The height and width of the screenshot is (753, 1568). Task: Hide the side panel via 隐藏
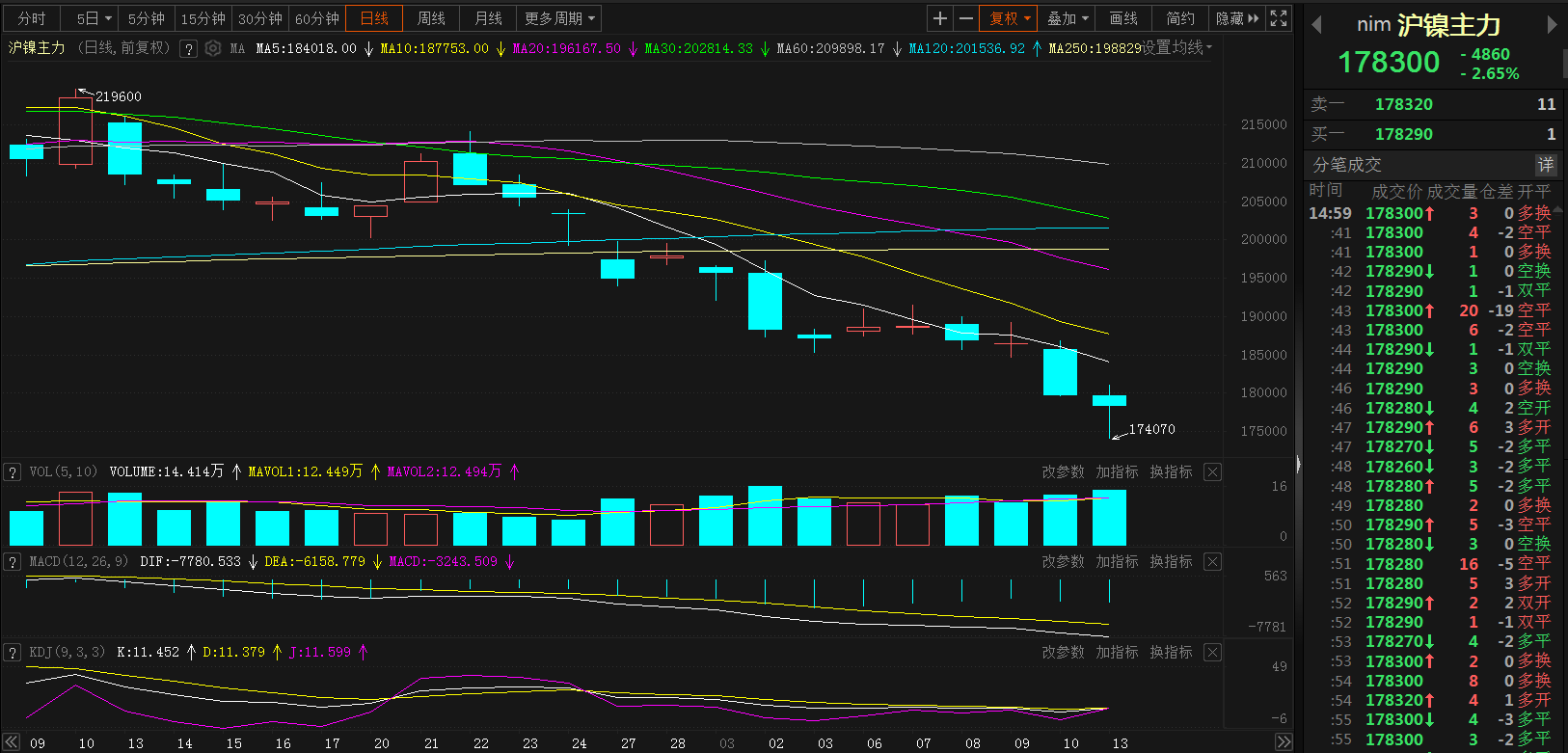(x=1237, y=18)
